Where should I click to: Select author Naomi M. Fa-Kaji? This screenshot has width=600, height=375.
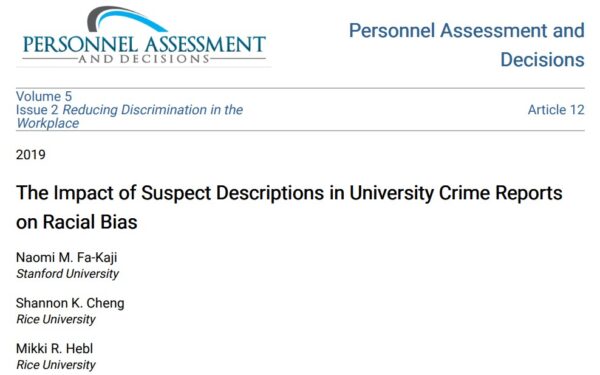click(x=67, y=258)
